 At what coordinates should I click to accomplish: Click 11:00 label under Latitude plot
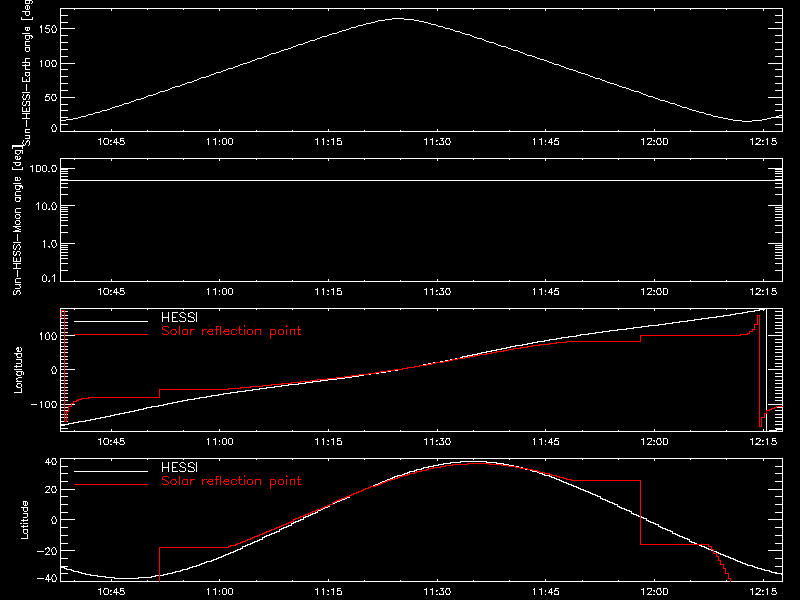coord(220,592)
